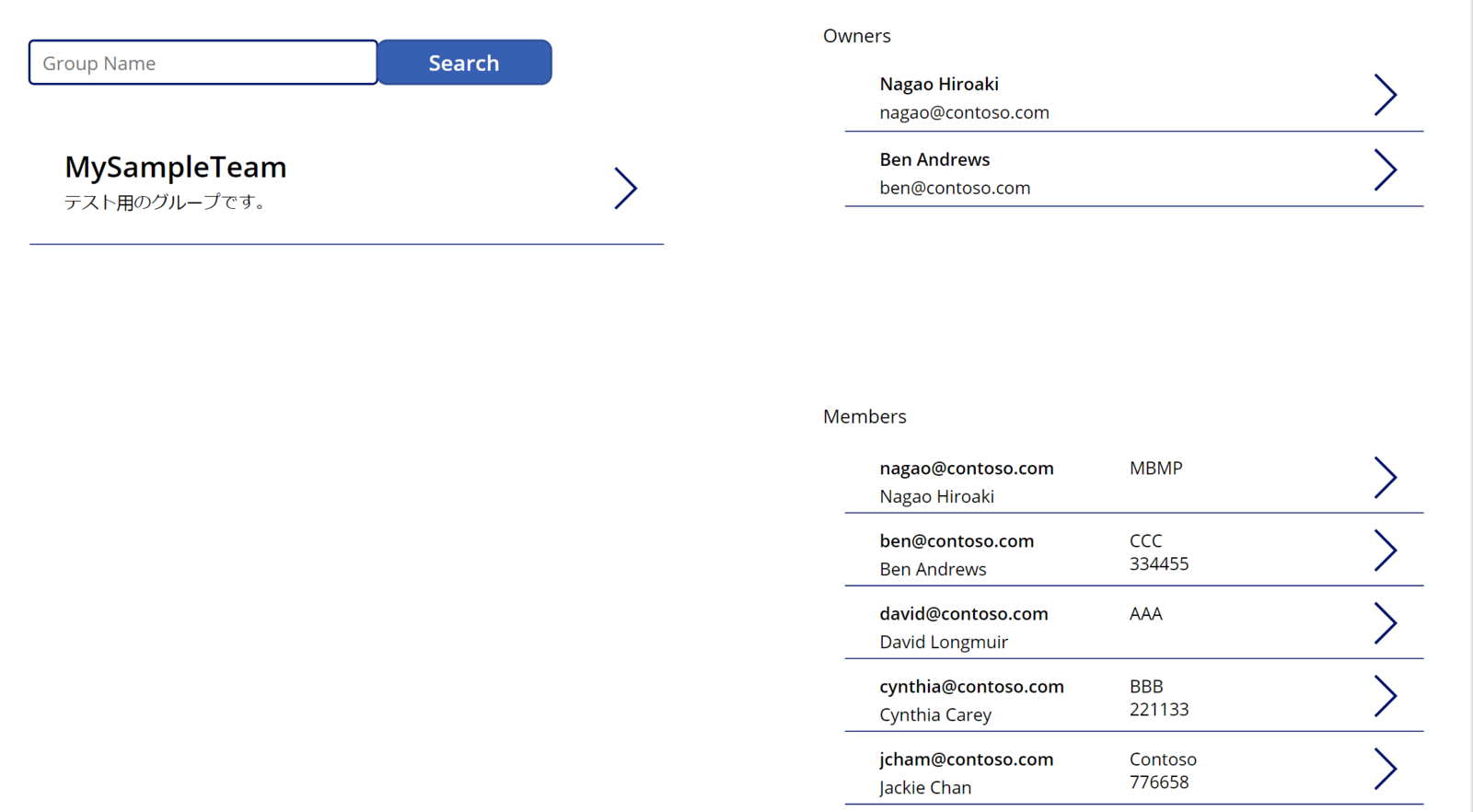Viewport: 1473px width, 812px height.
Task: Click the MBMP company label
Action: 1156,469
